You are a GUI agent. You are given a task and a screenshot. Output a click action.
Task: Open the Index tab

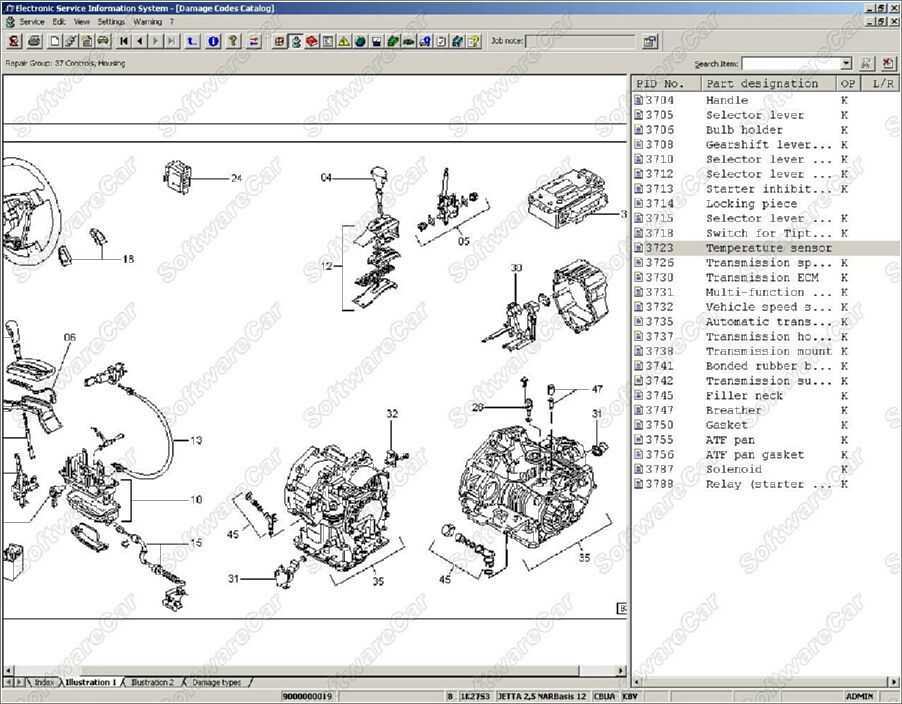coord(43,682)
